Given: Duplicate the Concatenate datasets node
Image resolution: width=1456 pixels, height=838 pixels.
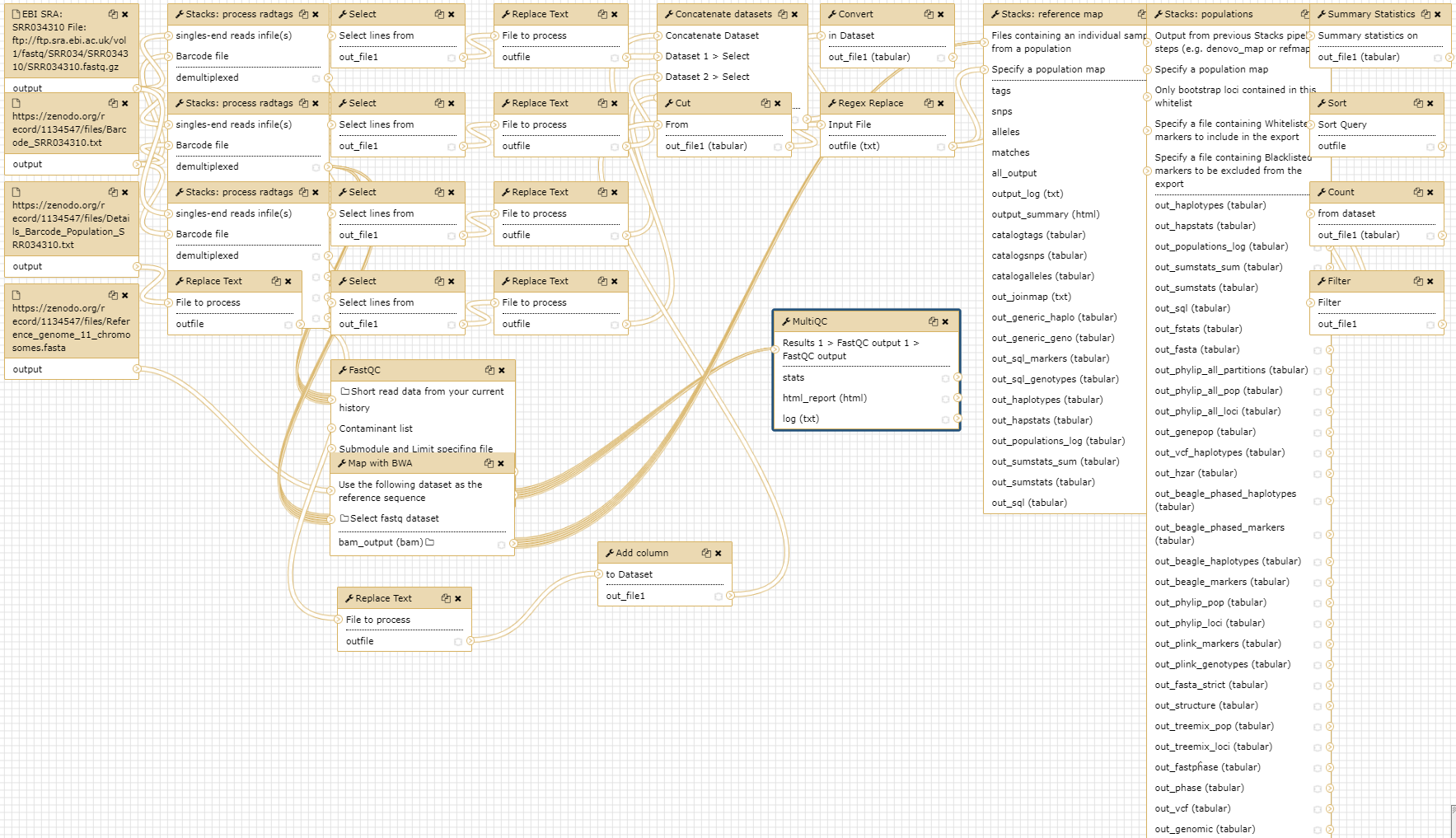Looking at the screenshot, I should tap(782, 14).
